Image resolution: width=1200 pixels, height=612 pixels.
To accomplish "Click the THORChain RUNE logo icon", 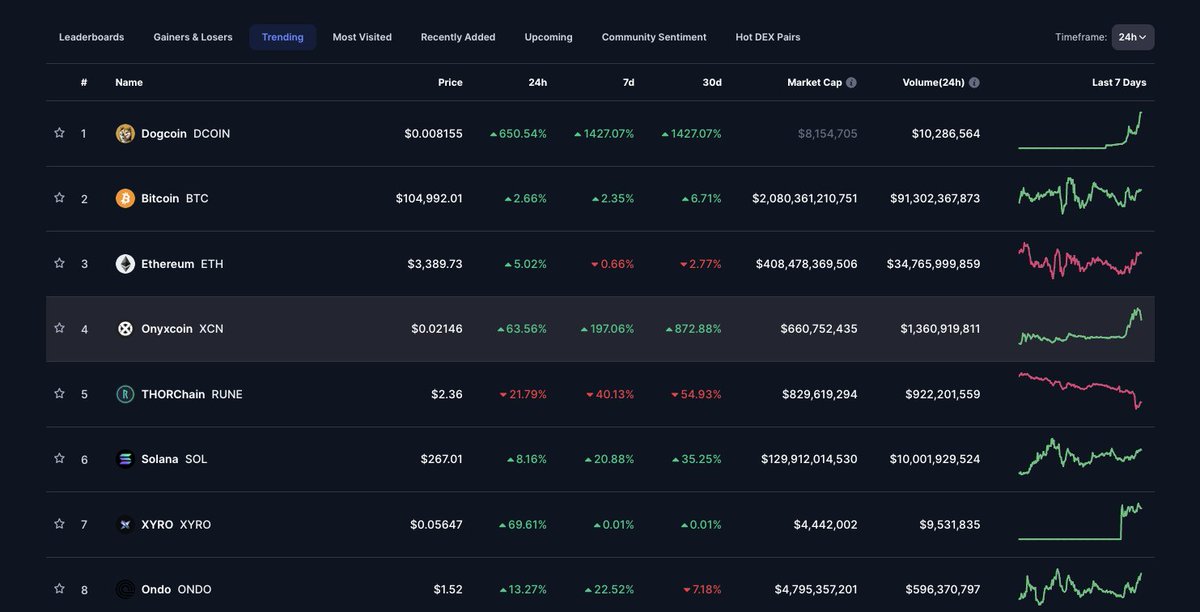I will tap(124, 393).
